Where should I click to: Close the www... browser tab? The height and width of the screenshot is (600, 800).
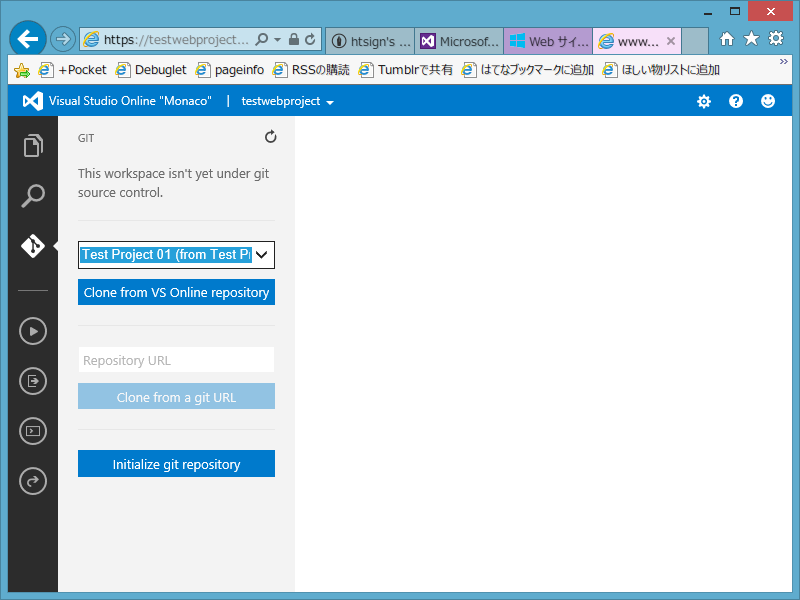point(671,41)
